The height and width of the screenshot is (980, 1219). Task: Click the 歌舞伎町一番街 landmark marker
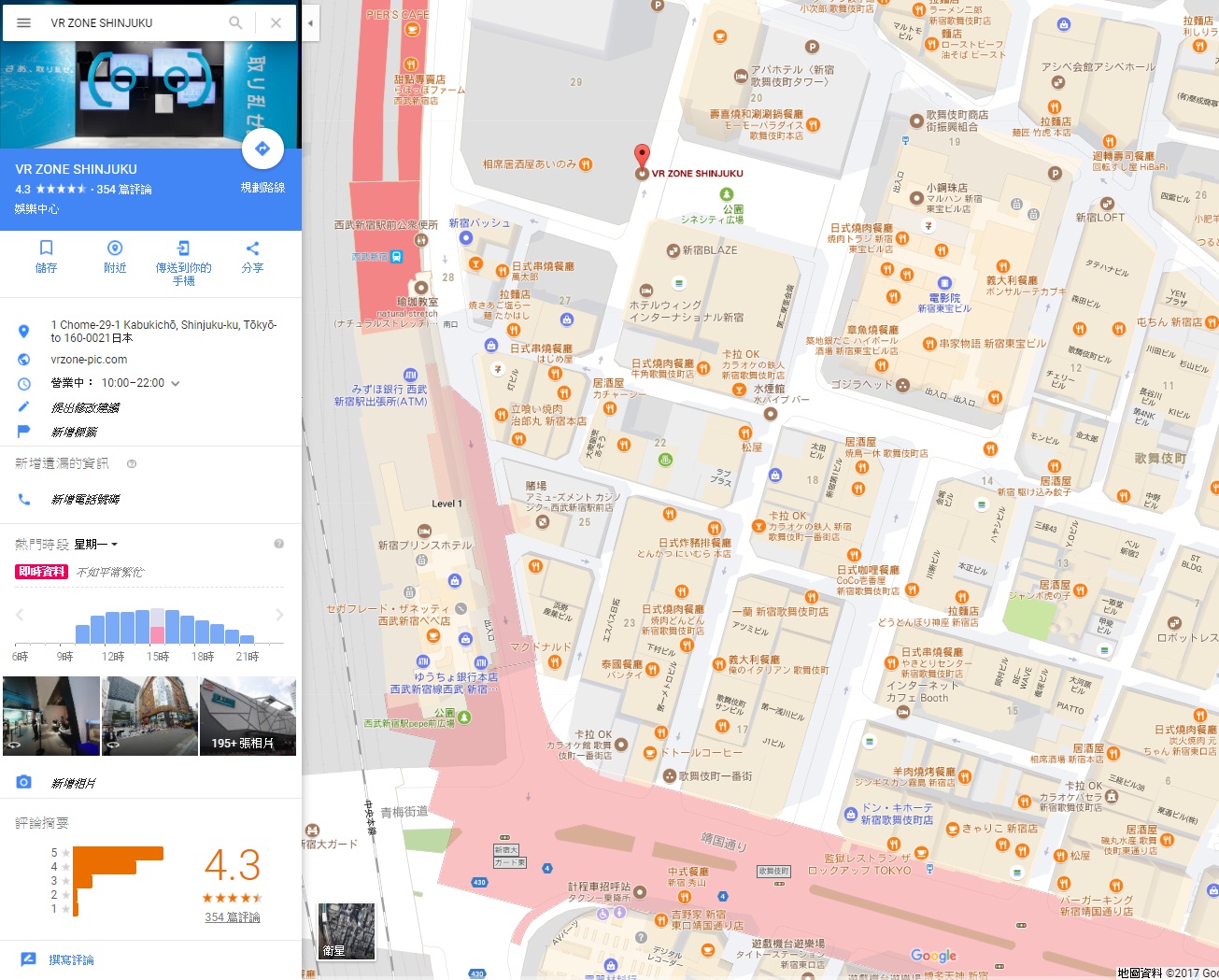[x=669, y=776]
